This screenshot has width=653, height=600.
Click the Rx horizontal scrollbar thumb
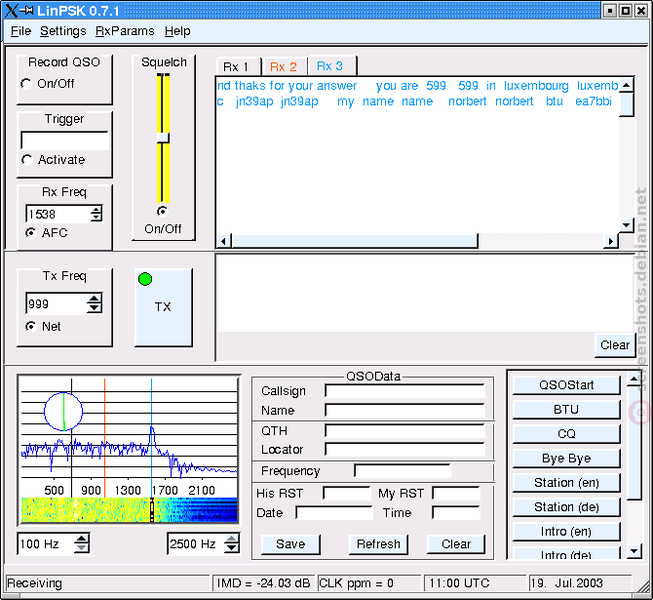tap(354, 241)
